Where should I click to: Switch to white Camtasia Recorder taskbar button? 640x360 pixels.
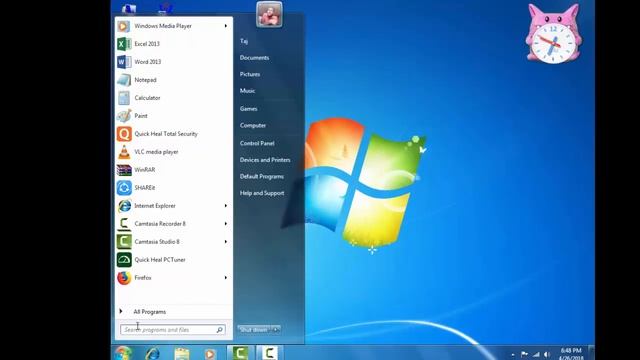coord(269,353)
